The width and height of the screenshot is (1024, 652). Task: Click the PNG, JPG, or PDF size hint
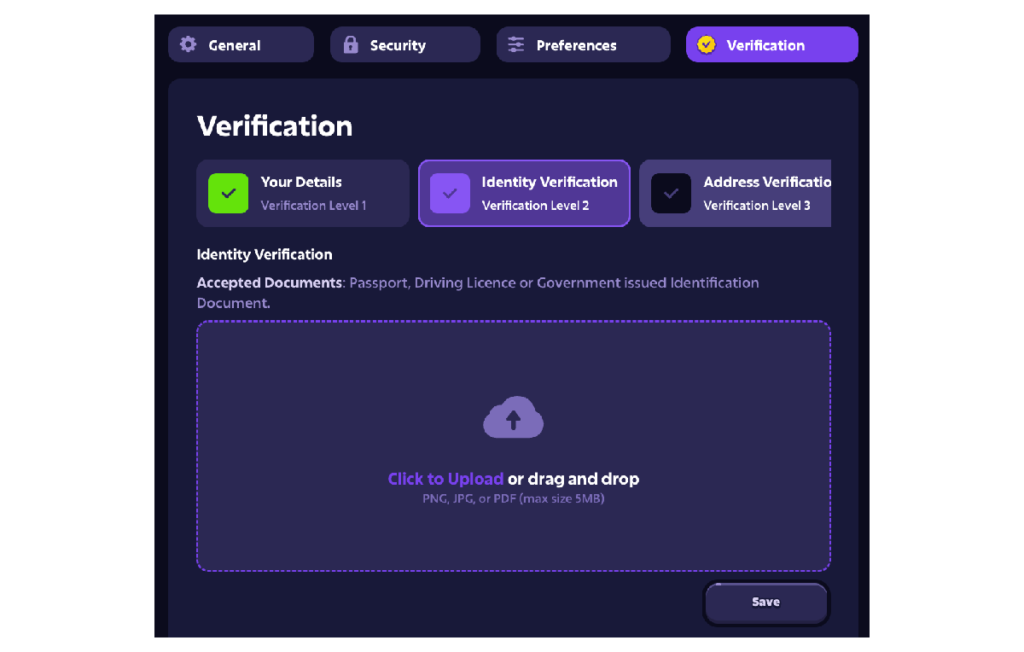[513, 498]
